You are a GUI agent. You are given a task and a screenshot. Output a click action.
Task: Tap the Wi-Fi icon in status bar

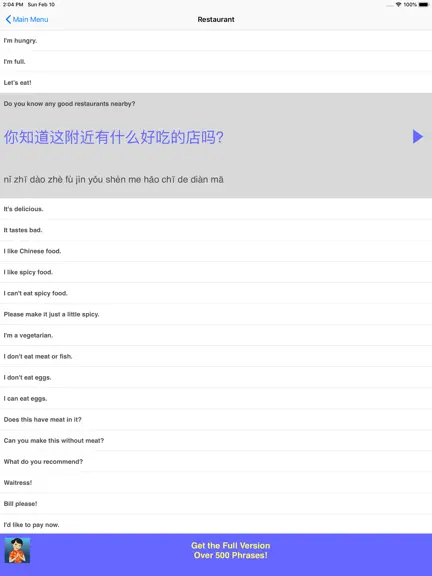click(399, 5)
